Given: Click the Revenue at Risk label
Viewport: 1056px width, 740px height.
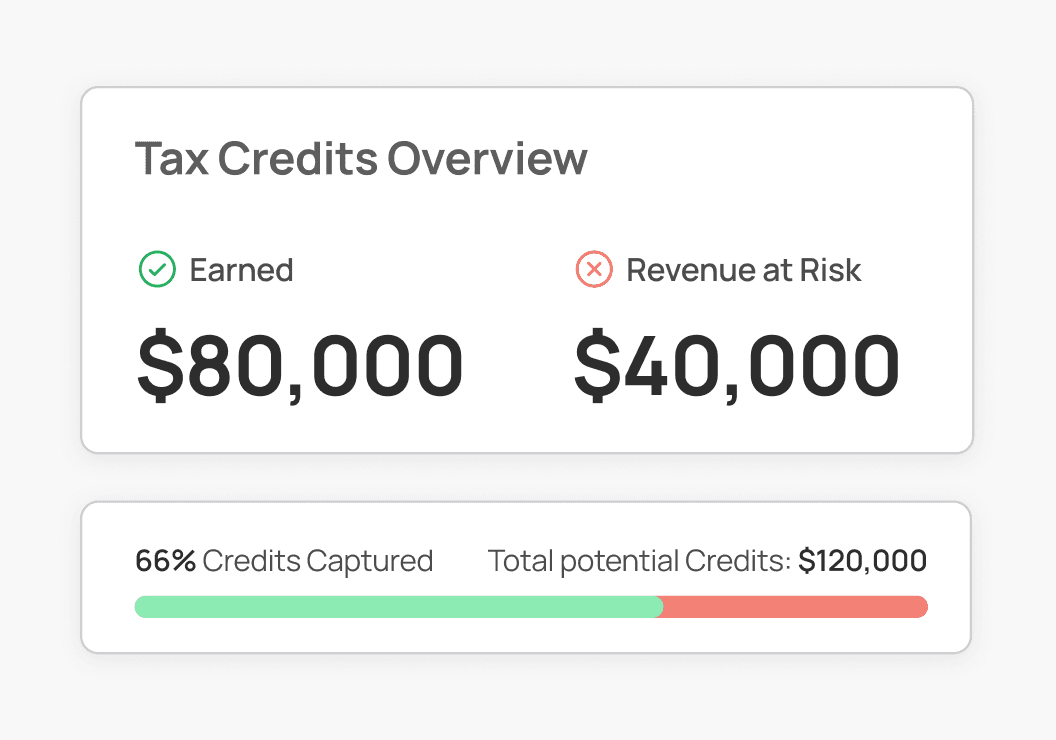Looking at the screenshot, I should 743,269.
